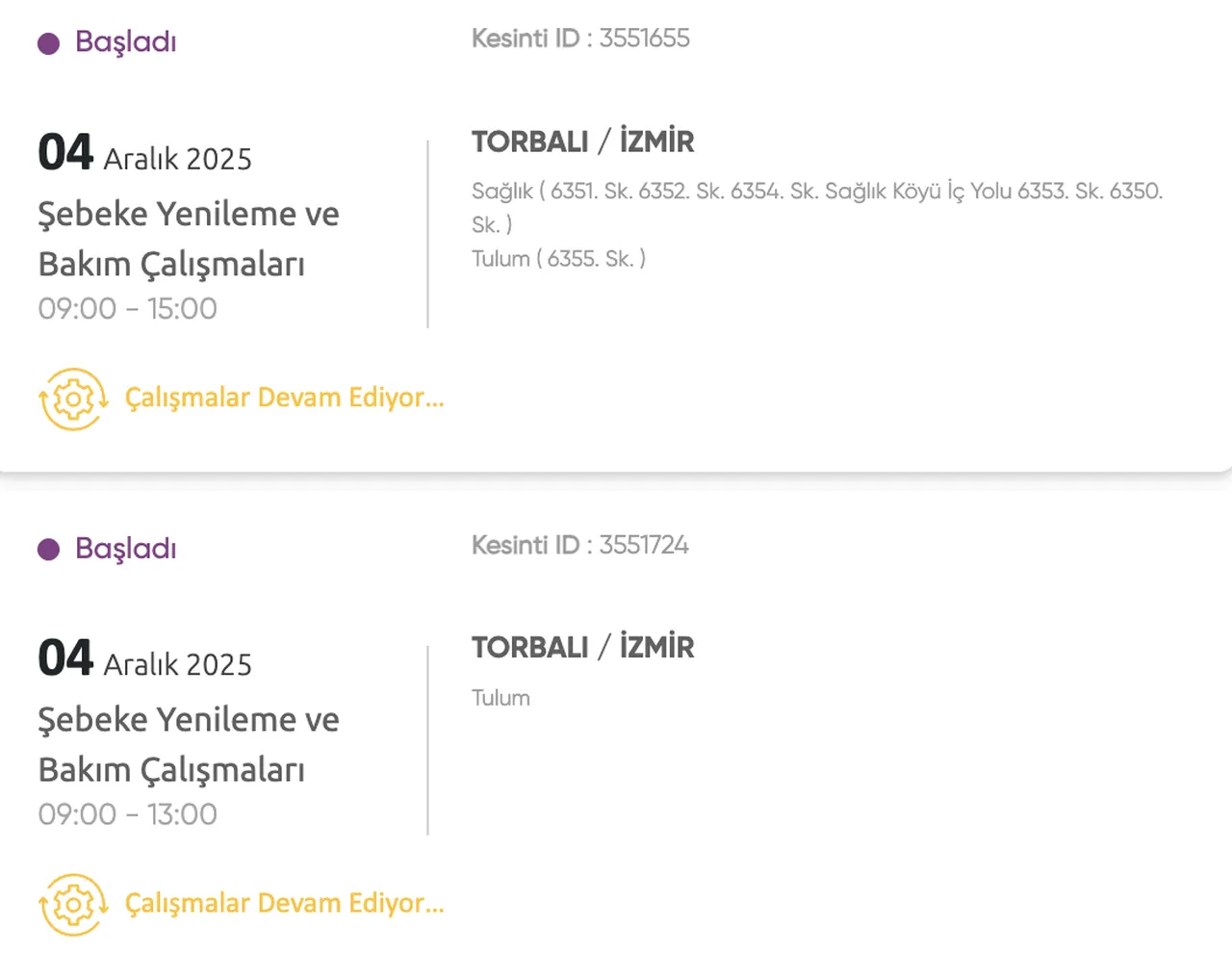Select the TORBALI / İZMİR heading on second card

582,647
